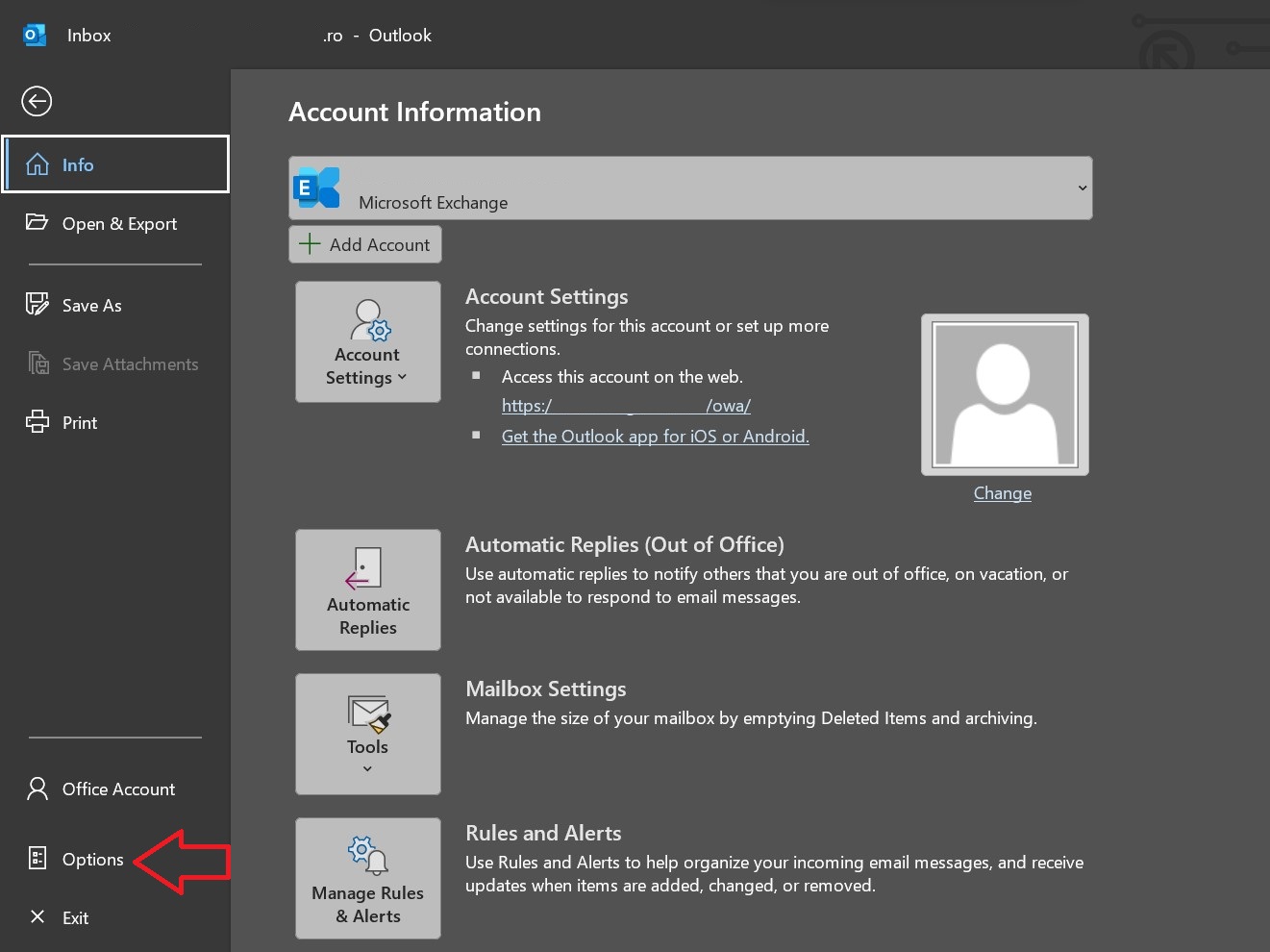Click the Print printer icon
This screenshot has height=952, width=1270.
pos(37,422)
